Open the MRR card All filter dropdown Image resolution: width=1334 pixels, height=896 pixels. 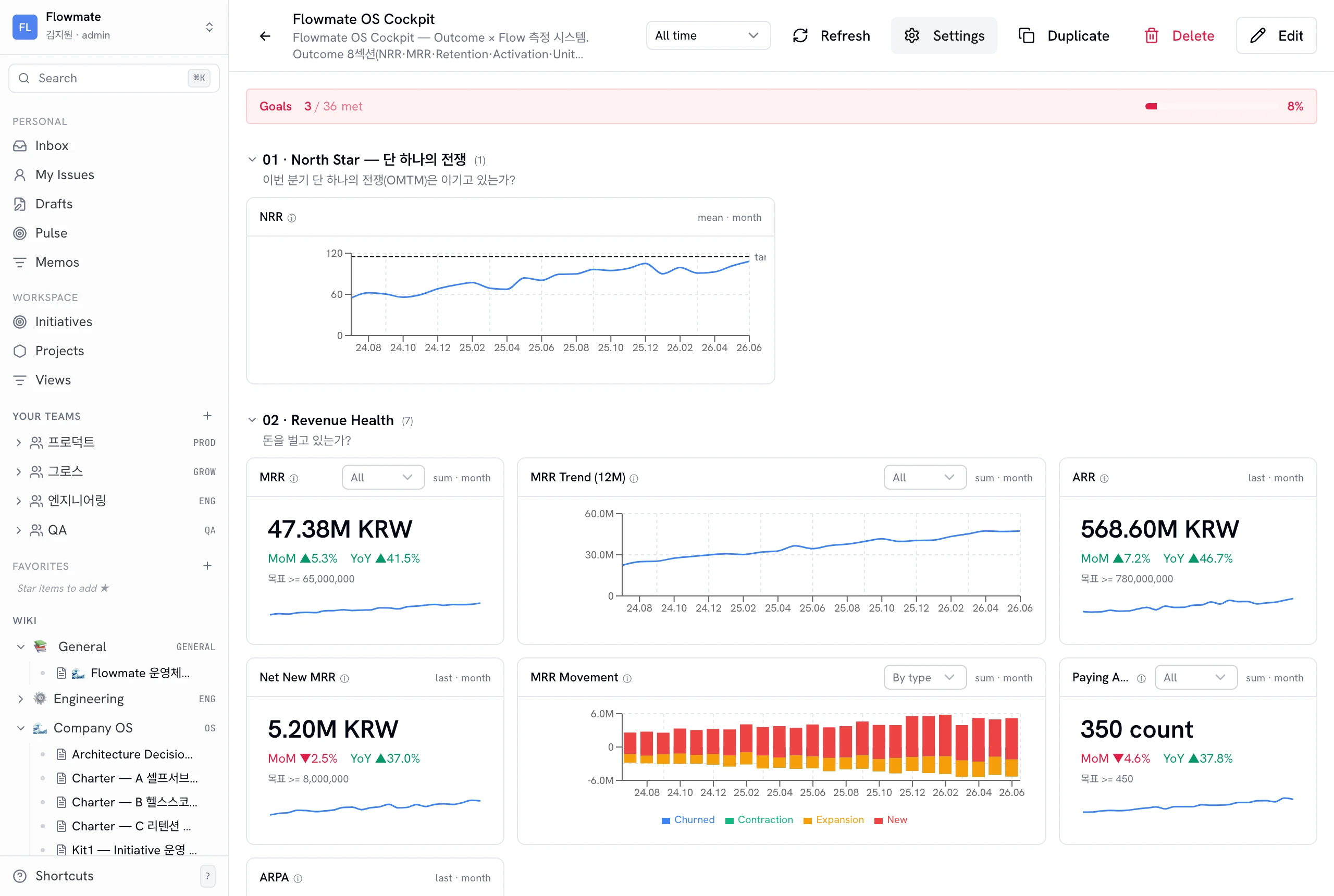click(383, 477)
